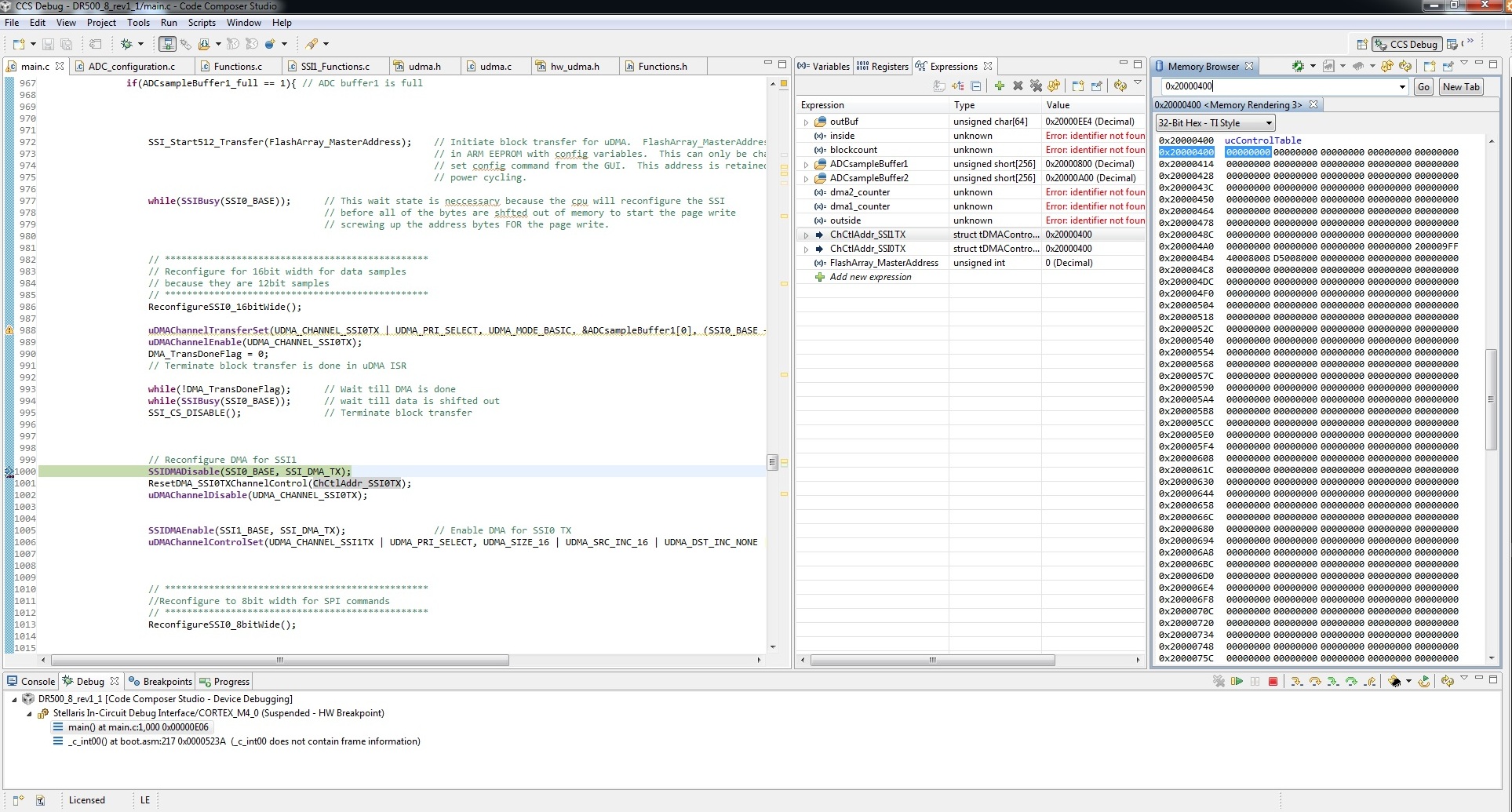The height and width of the screenshot is (812, 1512).
Task: Collapse all expressions in Expressions view
Action: (976, 86)
